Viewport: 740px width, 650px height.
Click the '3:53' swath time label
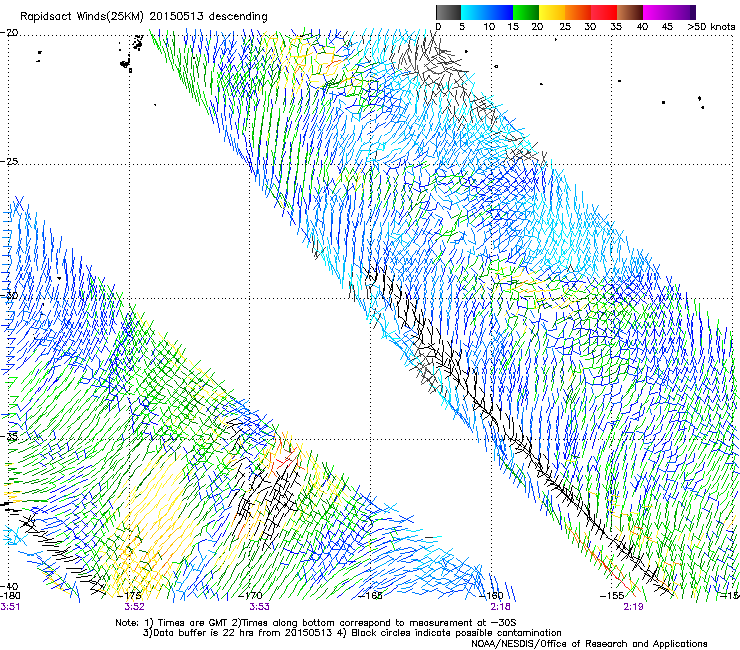259,607
